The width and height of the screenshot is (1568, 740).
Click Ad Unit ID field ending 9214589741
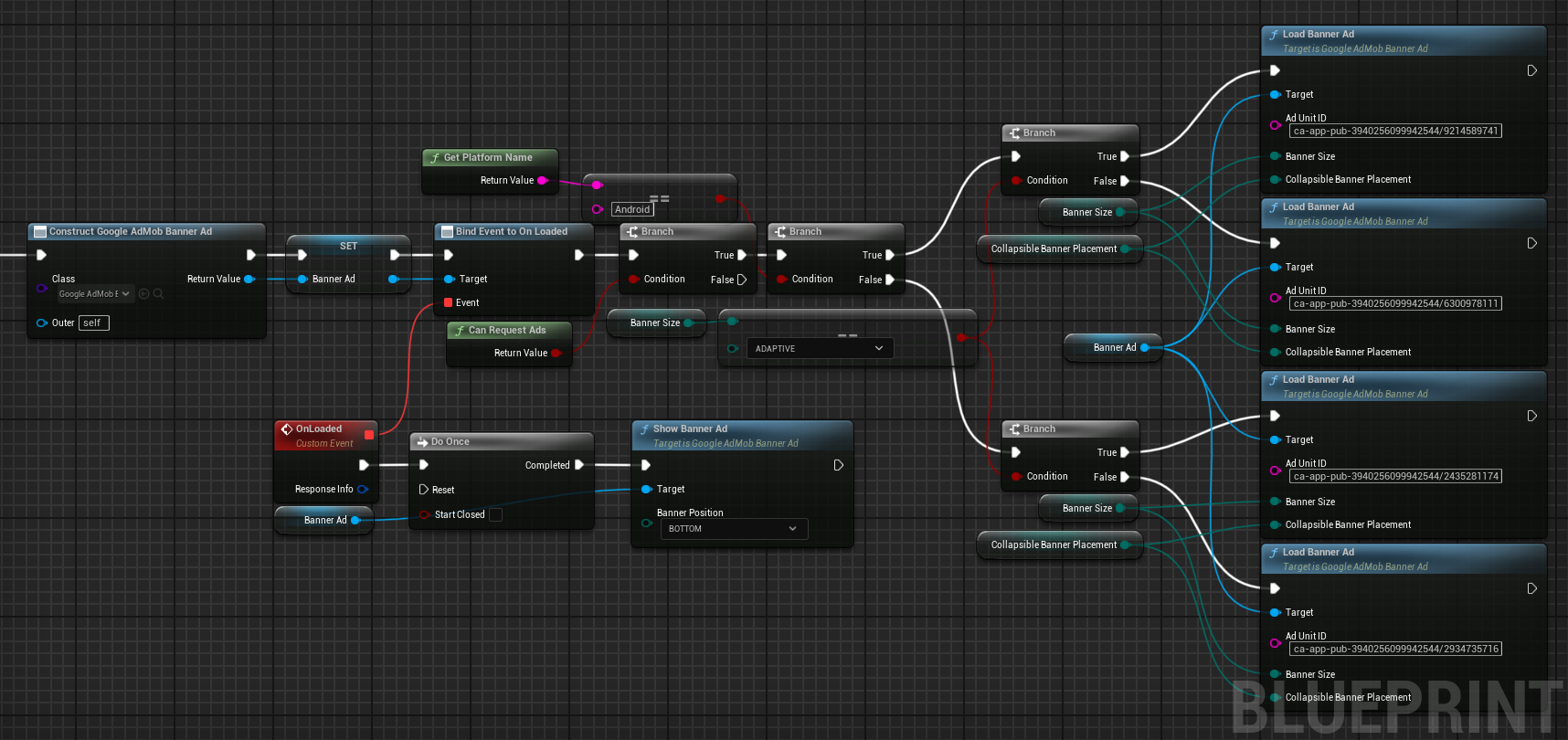(x=1395, y=132)
